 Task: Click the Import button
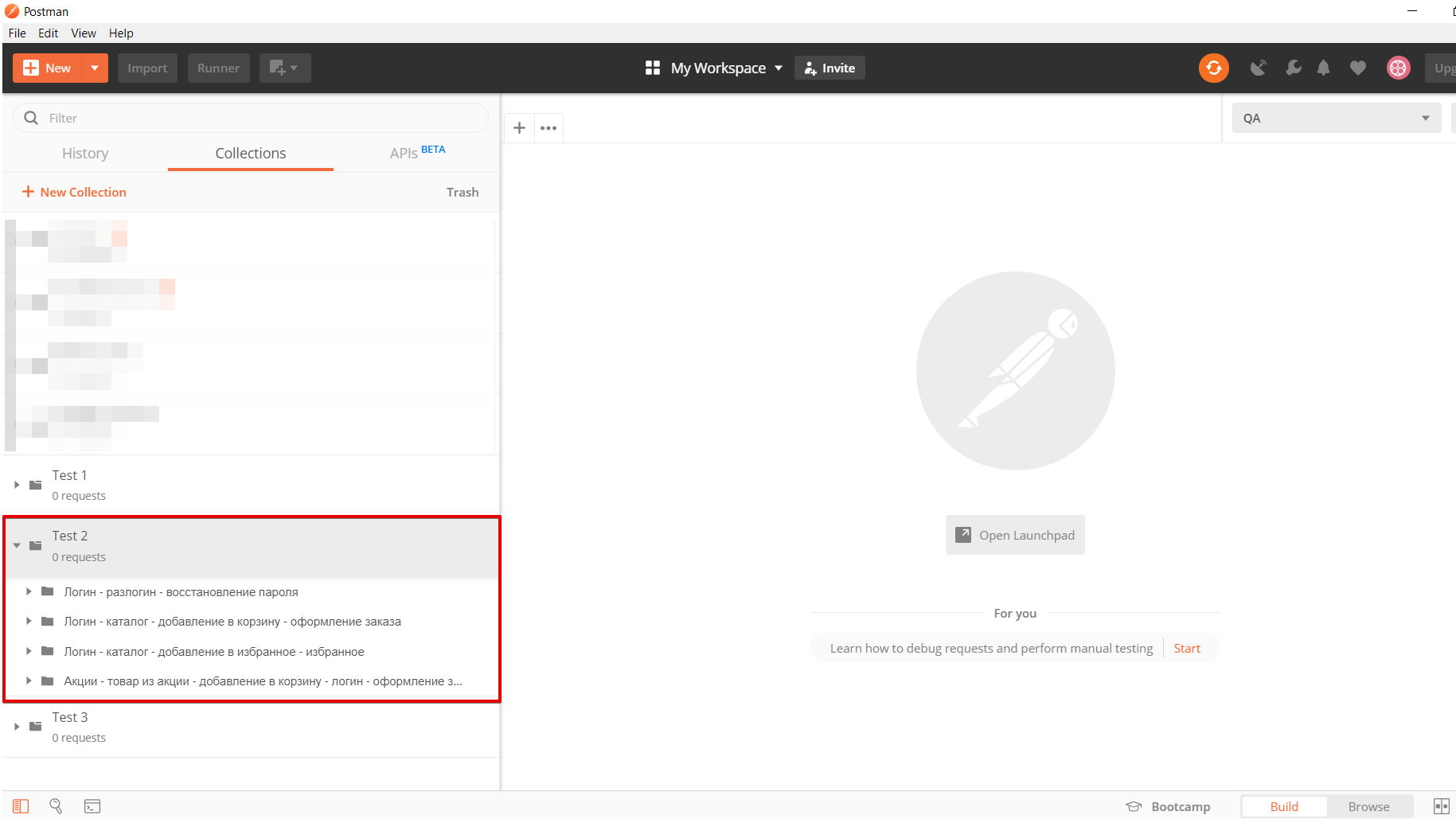point(147,68)
